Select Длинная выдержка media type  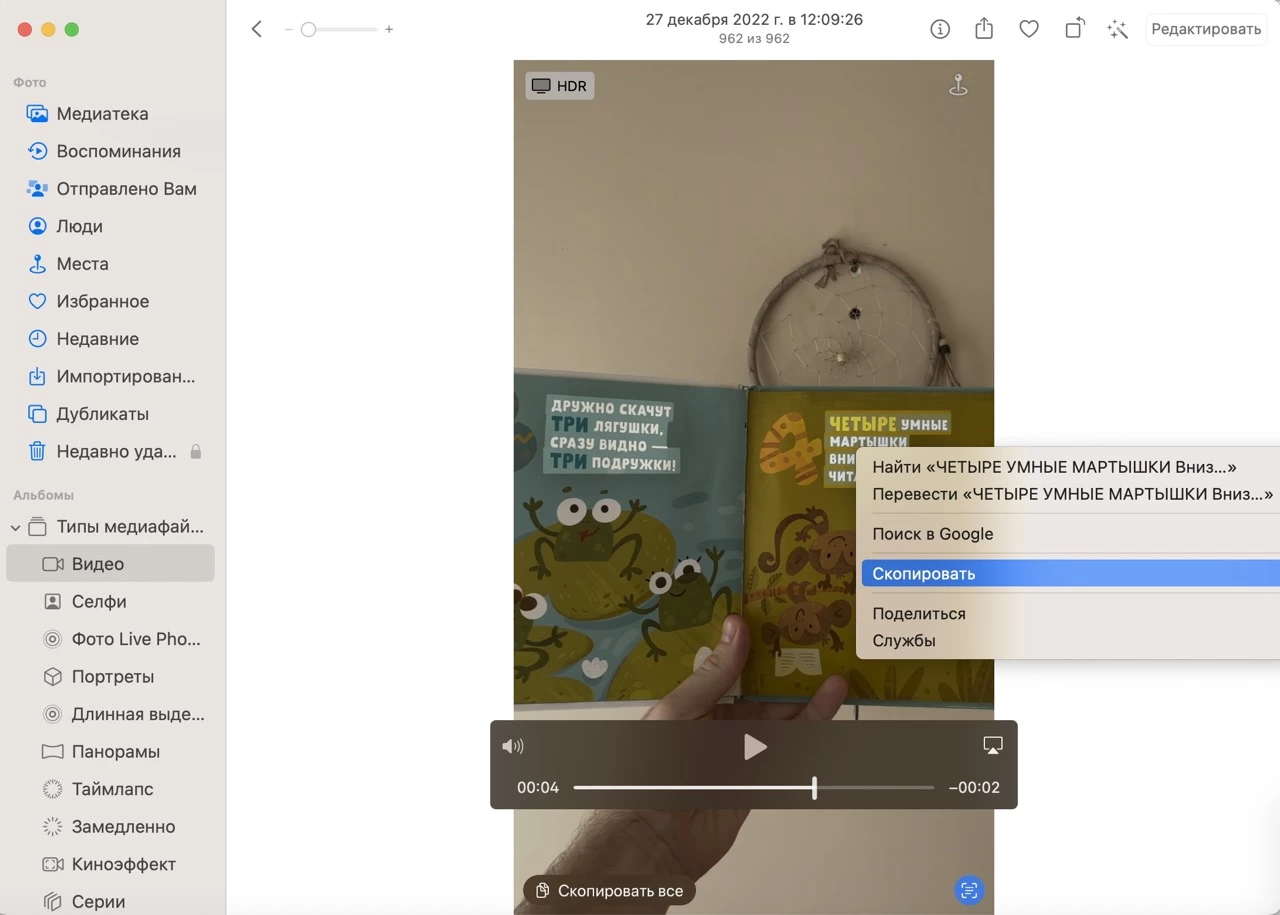point(111,714)
